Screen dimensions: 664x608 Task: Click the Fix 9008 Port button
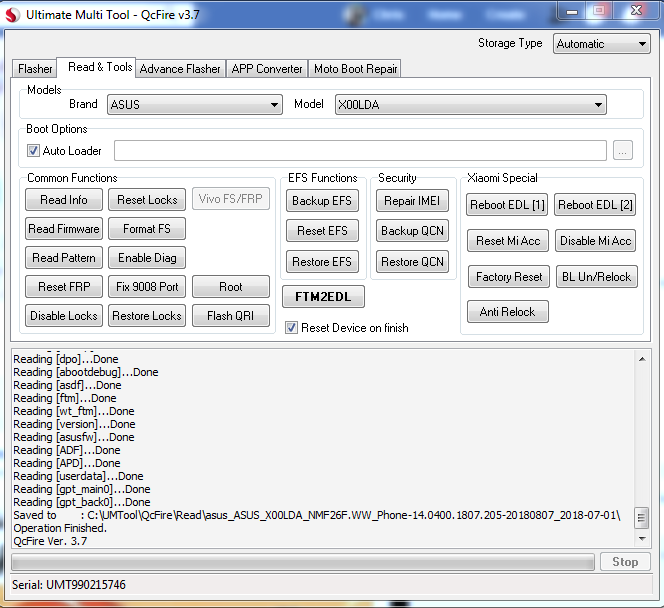[x=147, y=287]
